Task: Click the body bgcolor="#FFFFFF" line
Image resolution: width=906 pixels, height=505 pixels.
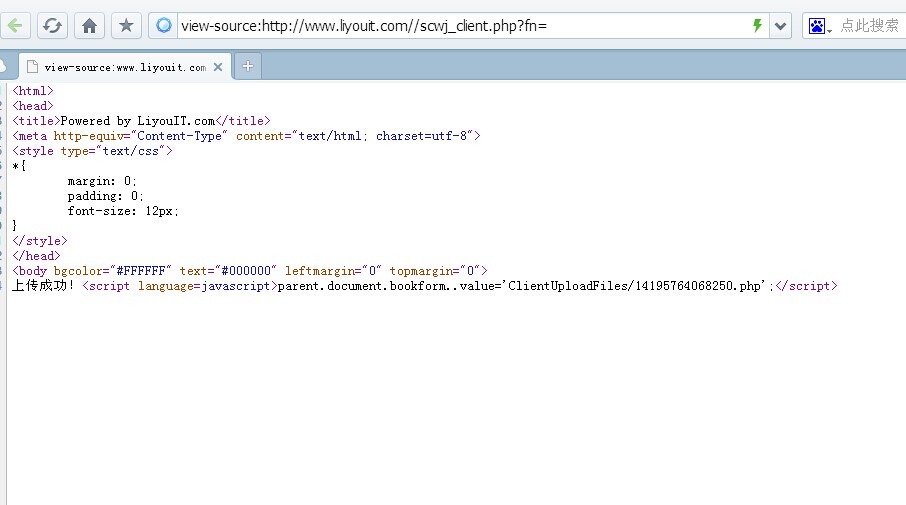Action: pos(250,271)
